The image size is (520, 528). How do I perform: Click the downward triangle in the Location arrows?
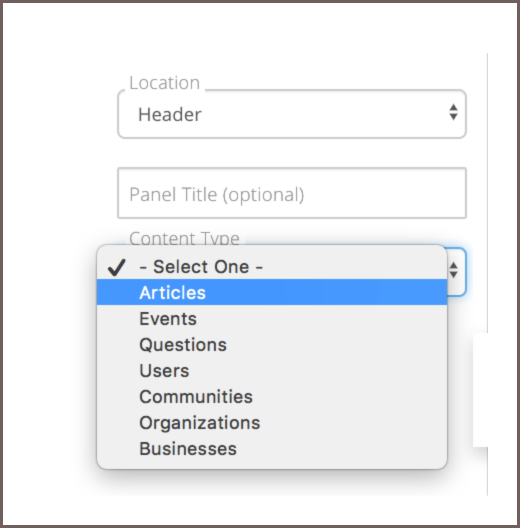click(x=453, y=117)
